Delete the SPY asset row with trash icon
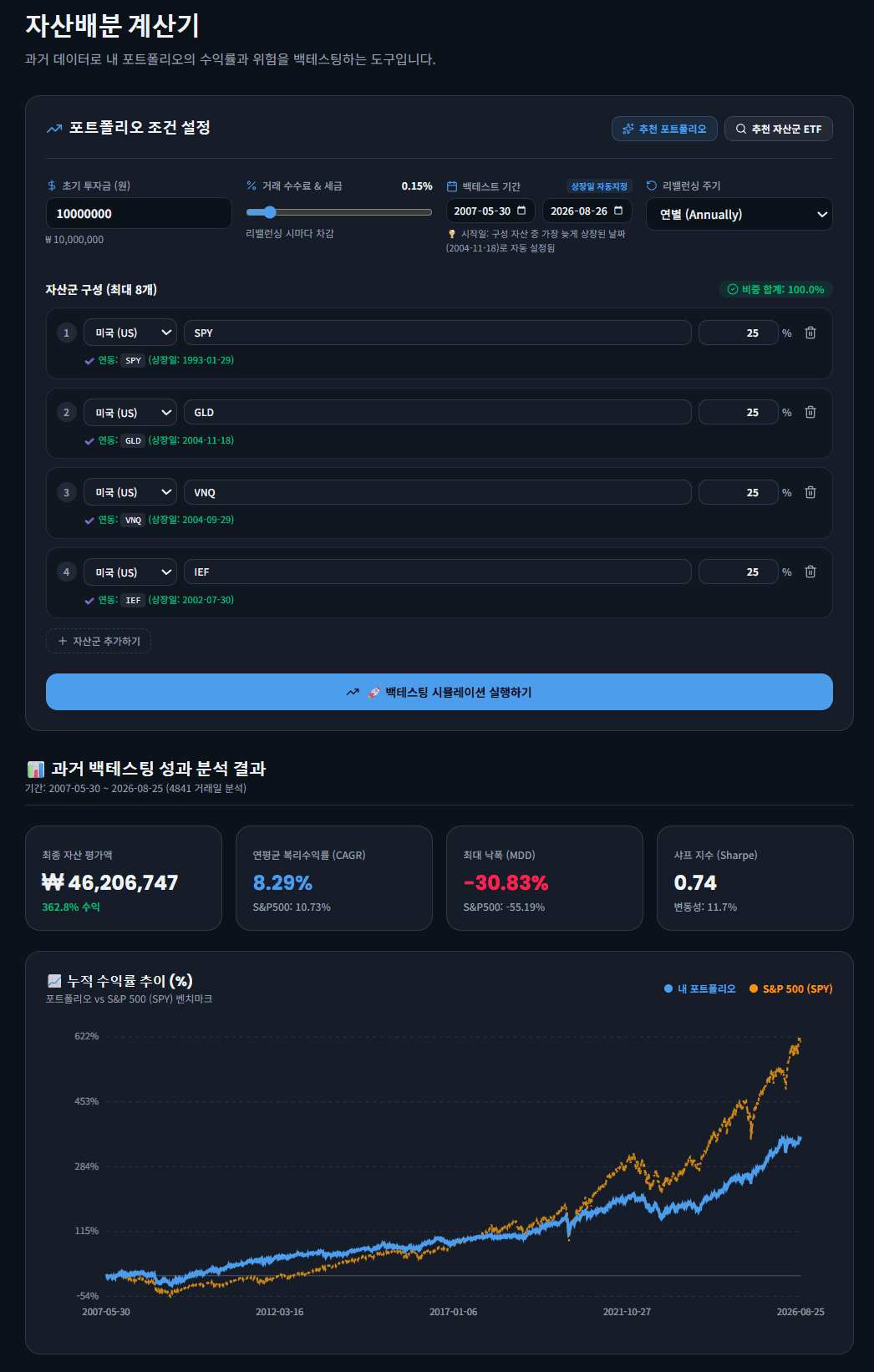874x1372 pixels. (810, 333)
